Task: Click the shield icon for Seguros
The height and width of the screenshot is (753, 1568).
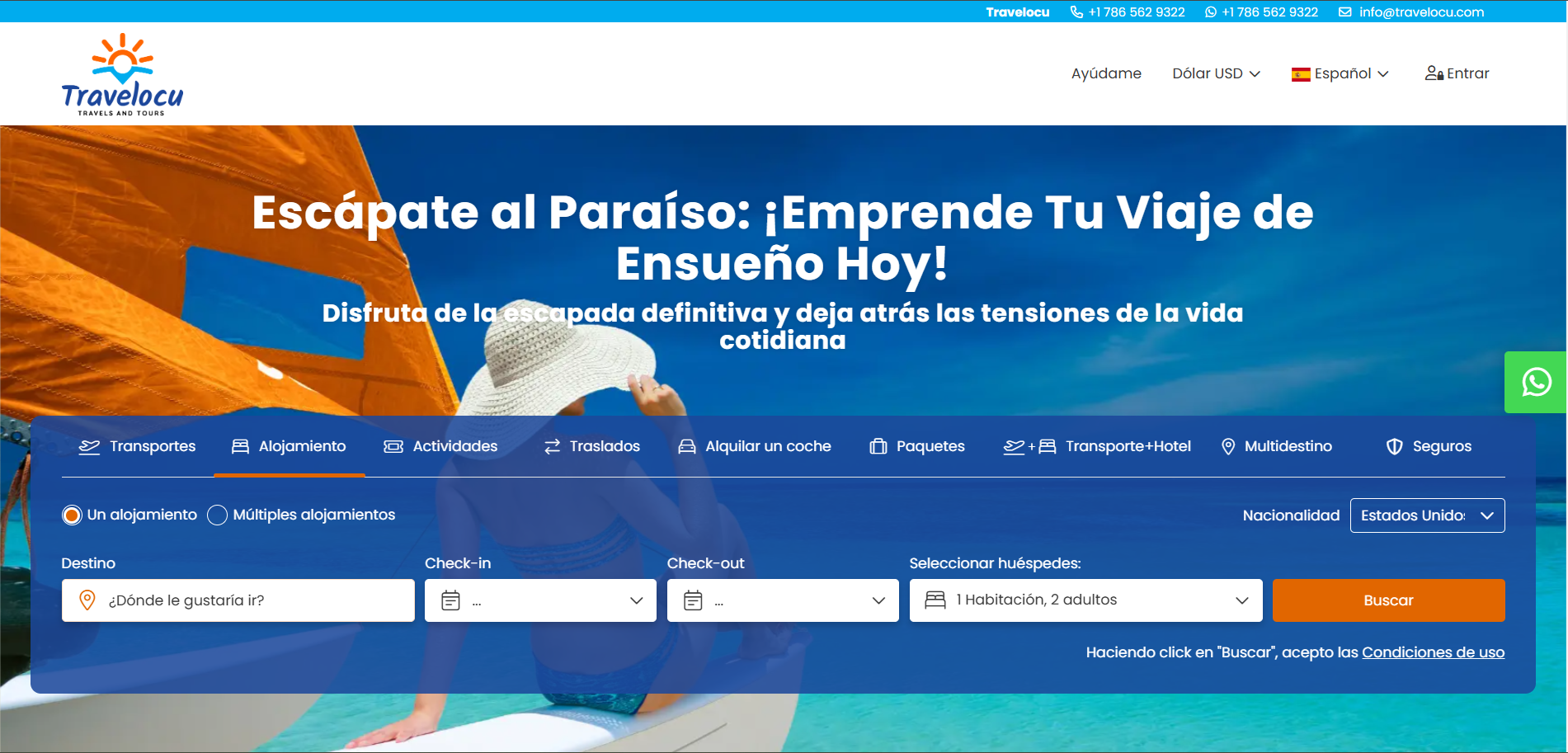Action: coord(1394,446)
